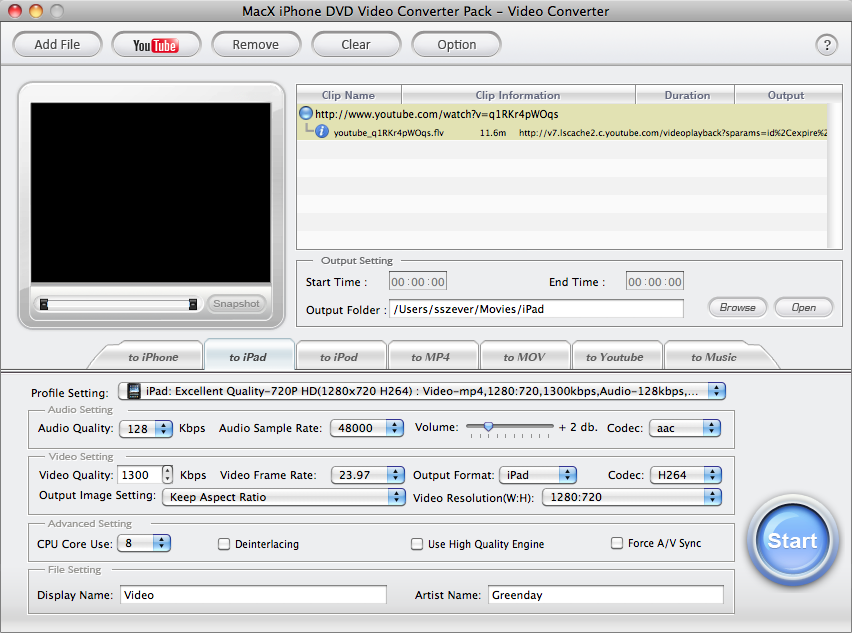The width and height of the screenshot is (852, 633).
Task: Click the 11.6m file size value
Action: 493,133
